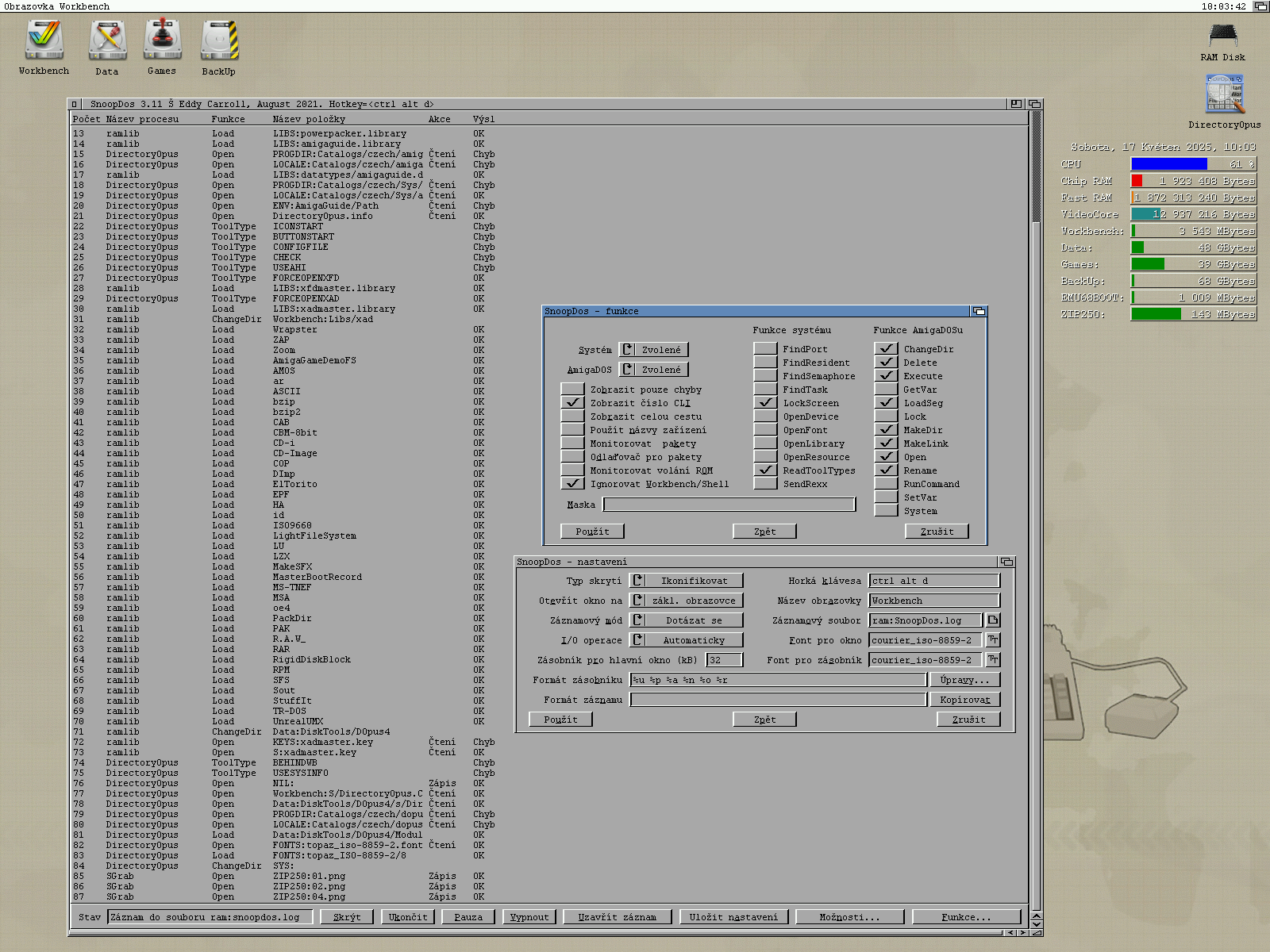Open the Workbench disk icon

pos(44,41)
